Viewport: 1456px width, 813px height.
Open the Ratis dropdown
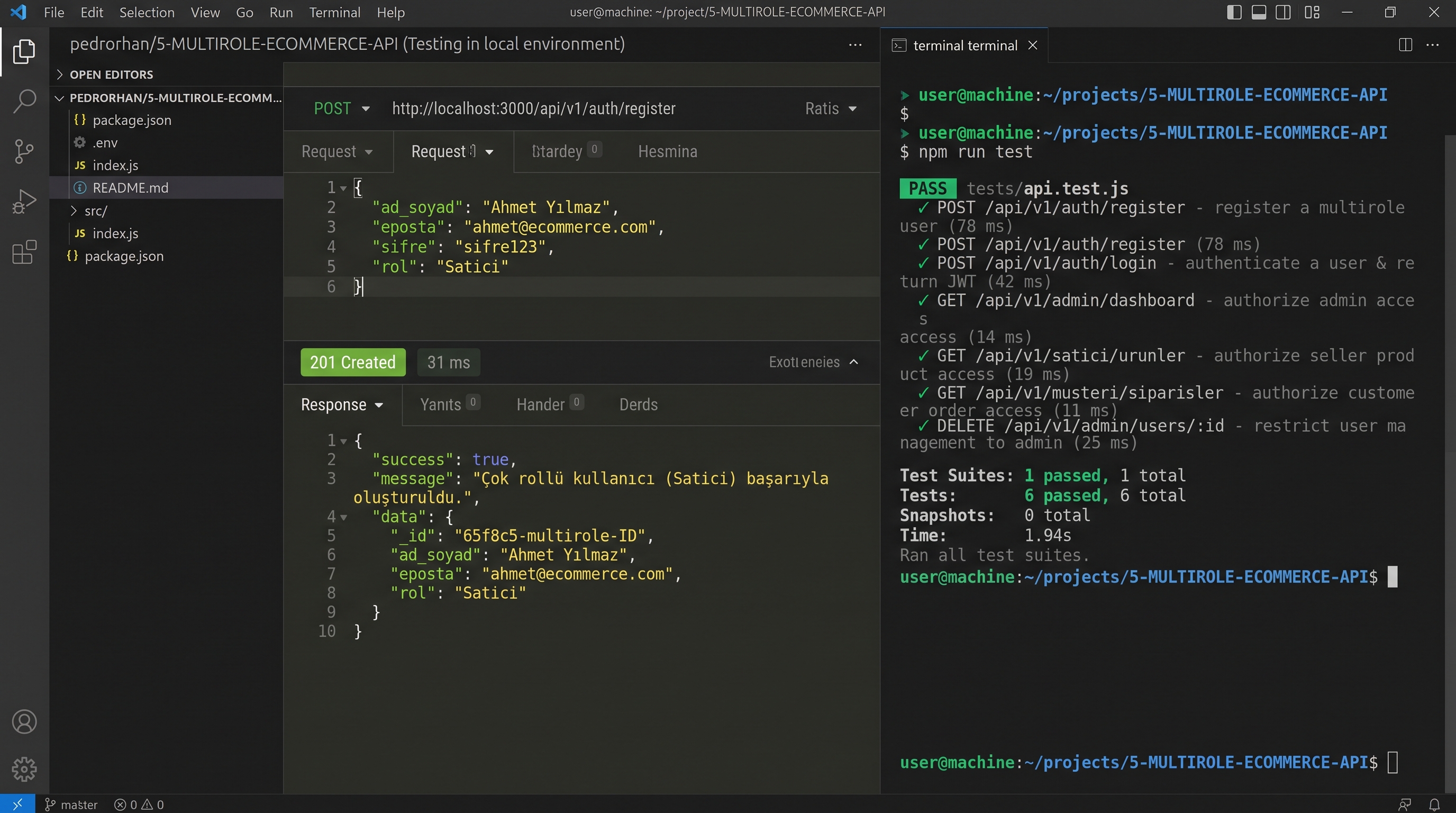click(830, 109)
